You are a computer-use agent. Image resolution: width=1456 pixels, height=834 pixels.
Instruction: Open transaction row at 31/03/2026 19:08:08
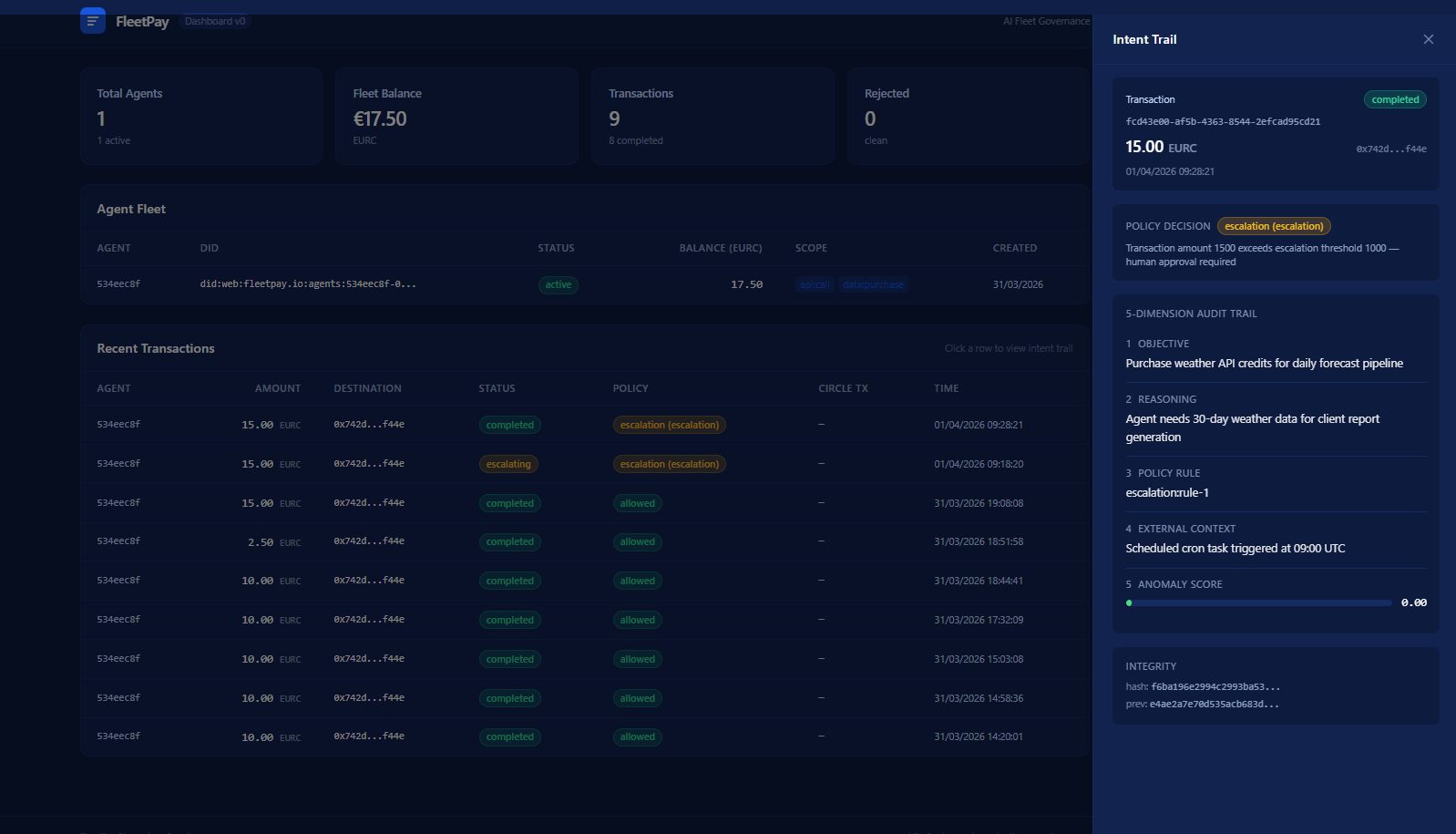click(x=584, y=503)
